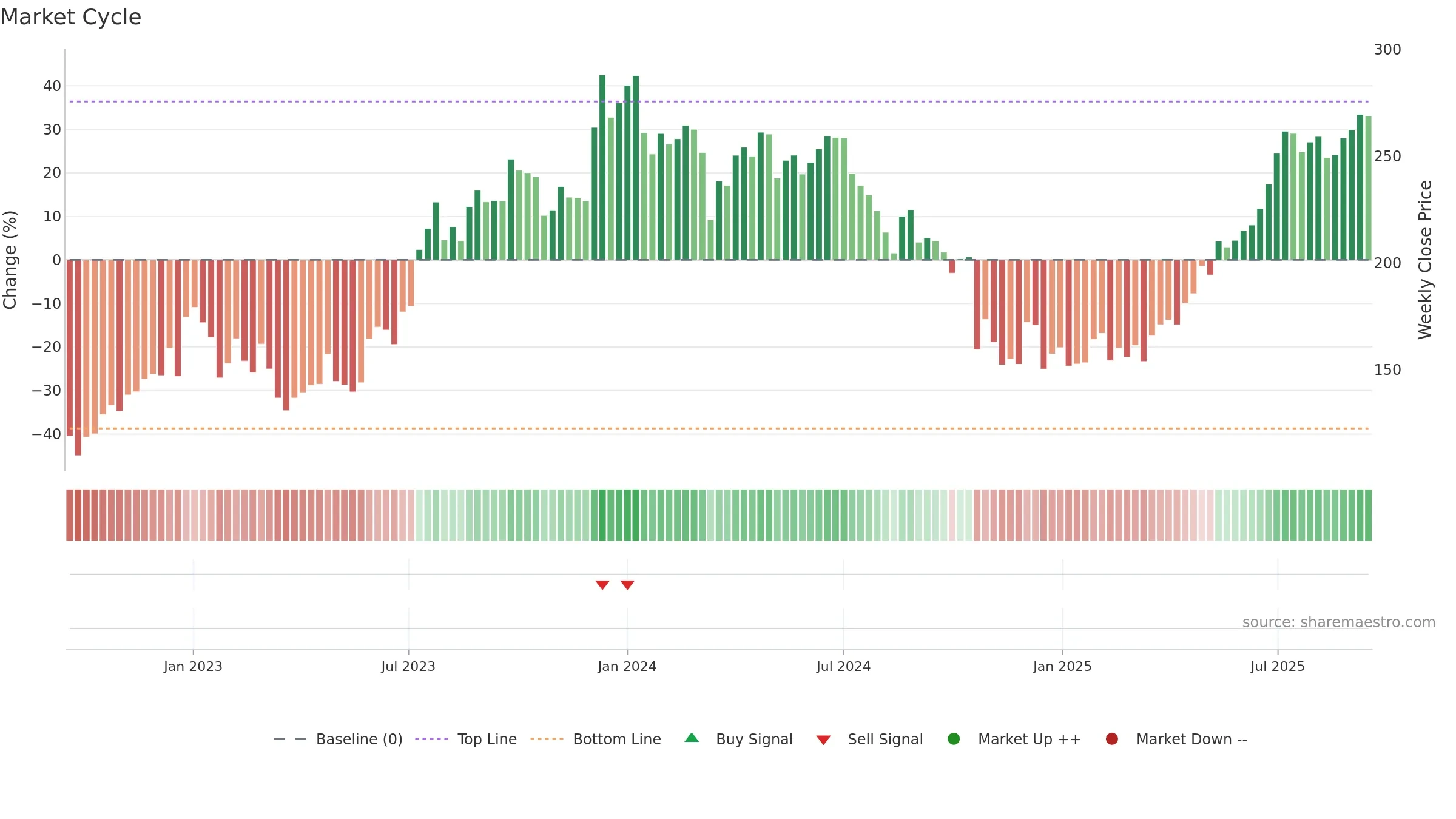The height and width of the screenshot is (819, 1456).
Task: Click the Buy Signal green triangle legend icon
Action: [x=692, y=738]
